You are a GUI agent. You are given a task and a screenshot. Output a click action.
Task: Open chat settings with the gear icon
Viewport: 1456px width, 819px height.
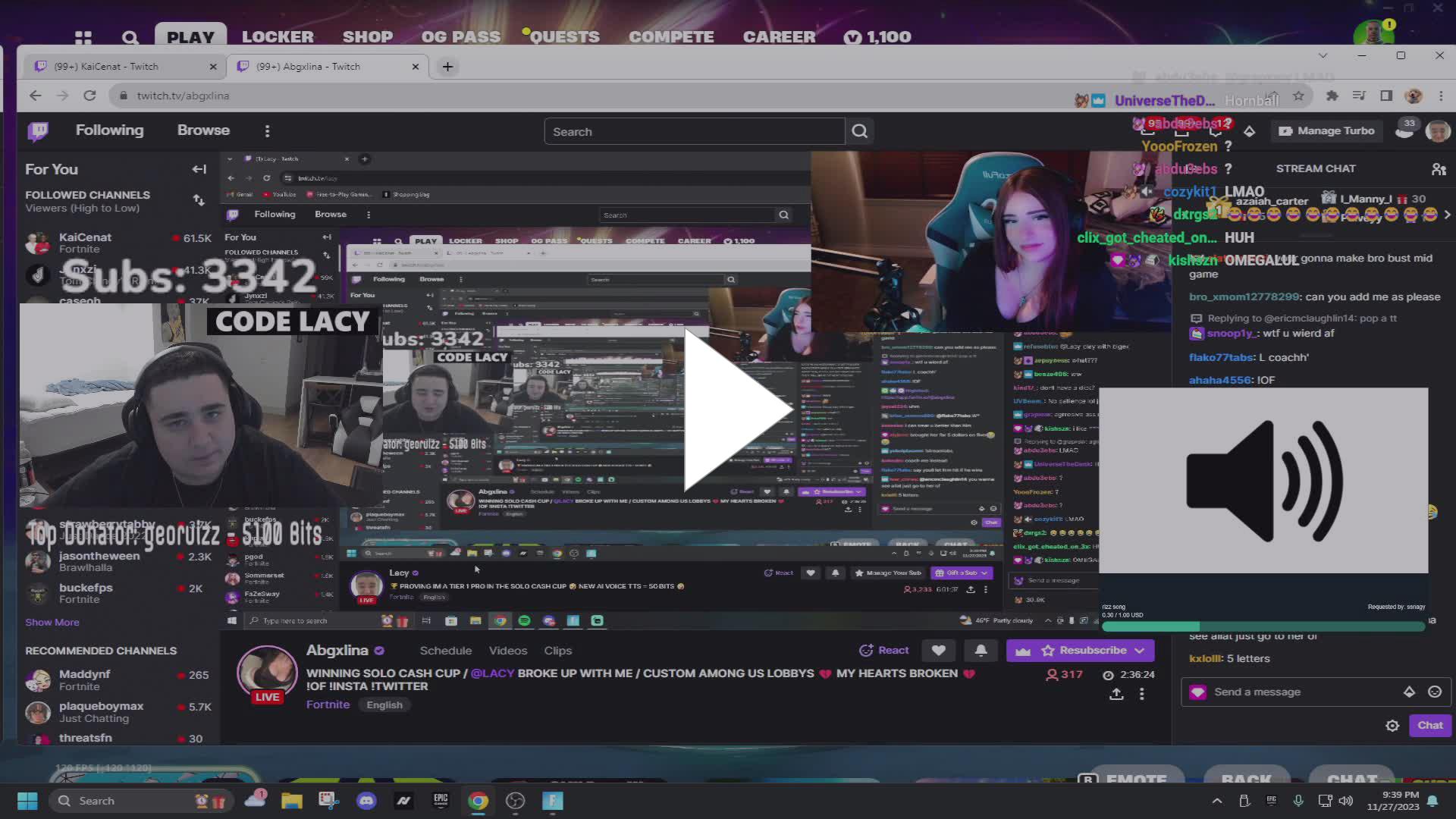pyautogui.click(x=1392, y=725)
